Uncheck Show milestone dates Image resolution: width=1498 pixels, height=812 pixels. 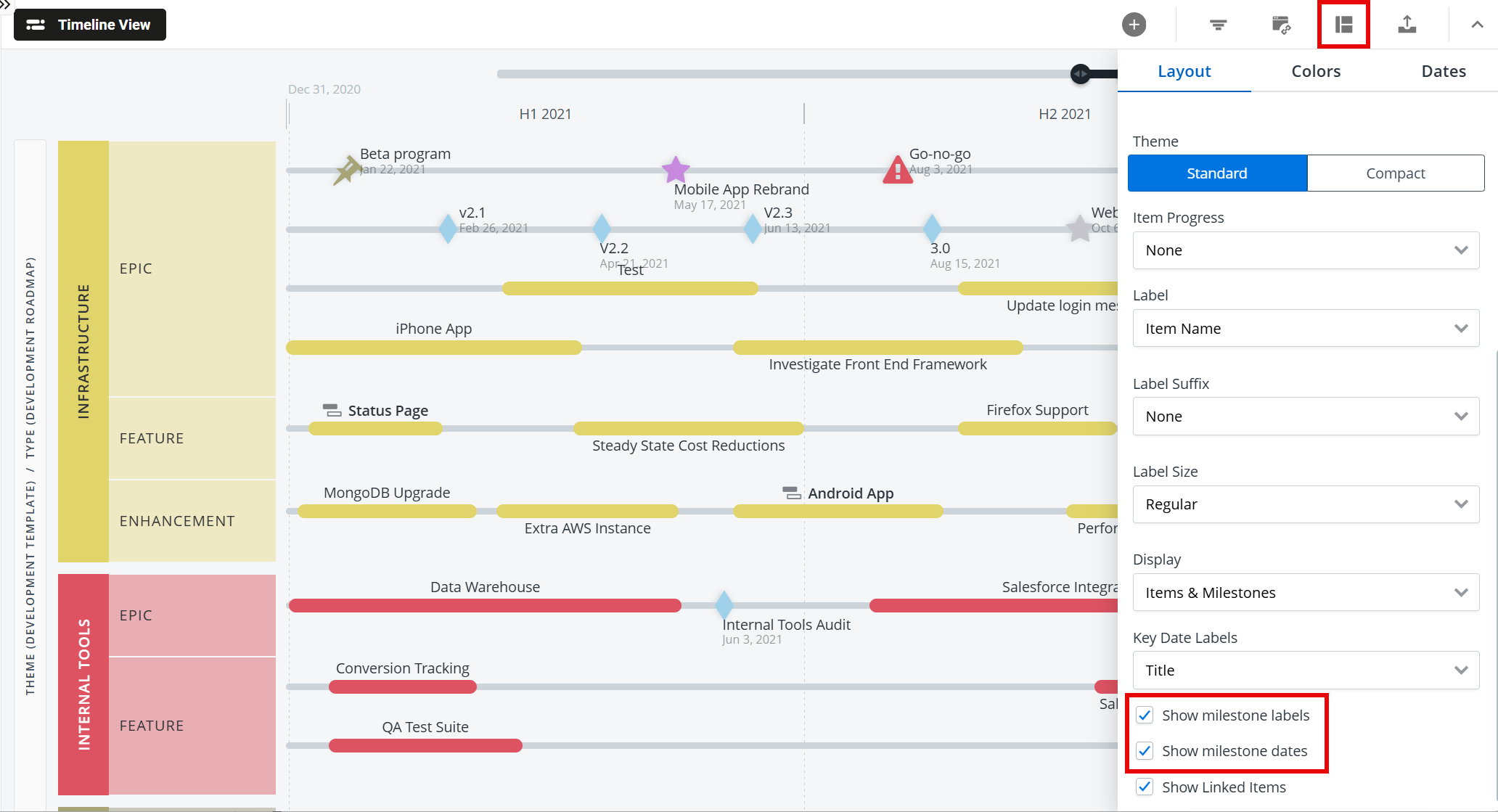point(1145,751)
